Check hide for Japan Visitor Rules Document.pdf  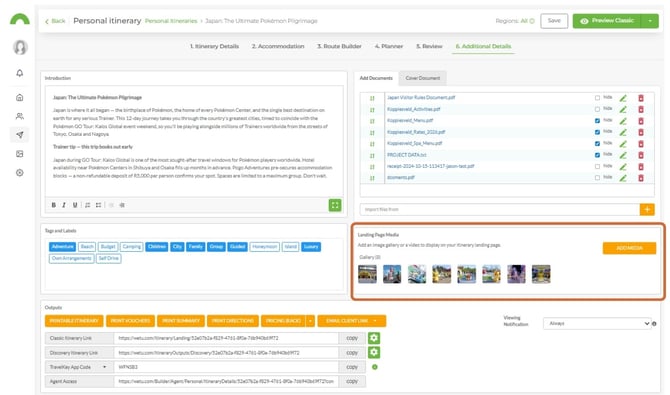pos(597,98)
